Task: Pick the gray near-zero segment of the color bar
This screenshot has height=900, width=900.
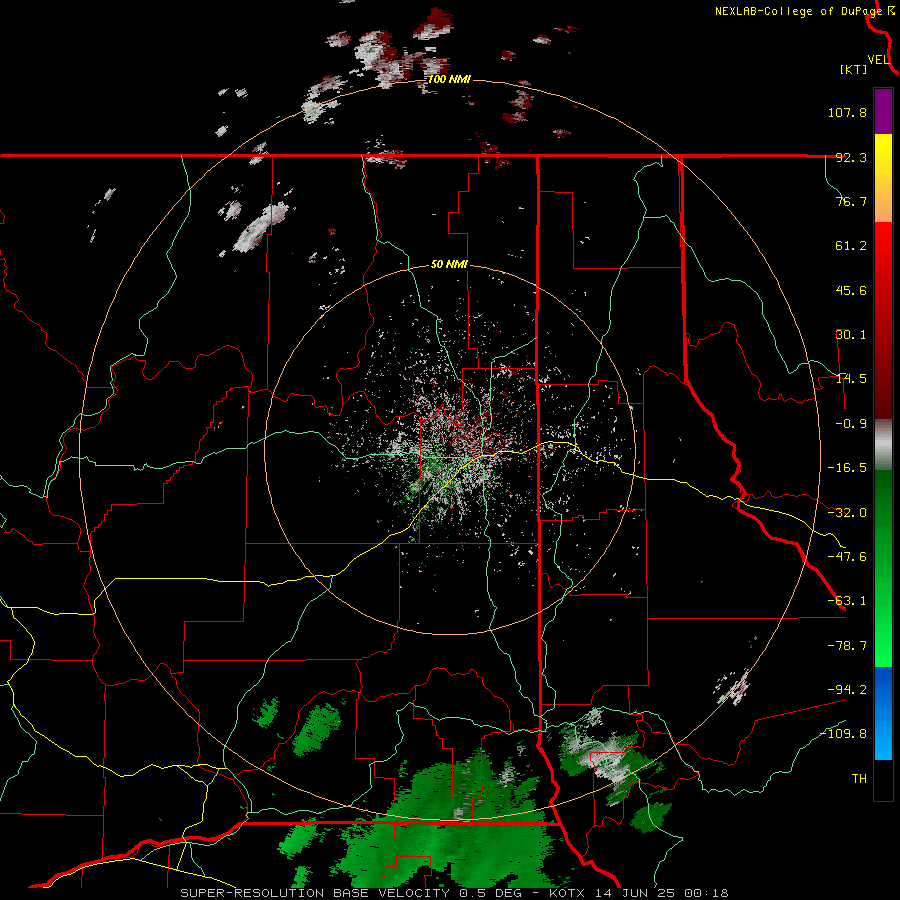Action: coord(883,444)
